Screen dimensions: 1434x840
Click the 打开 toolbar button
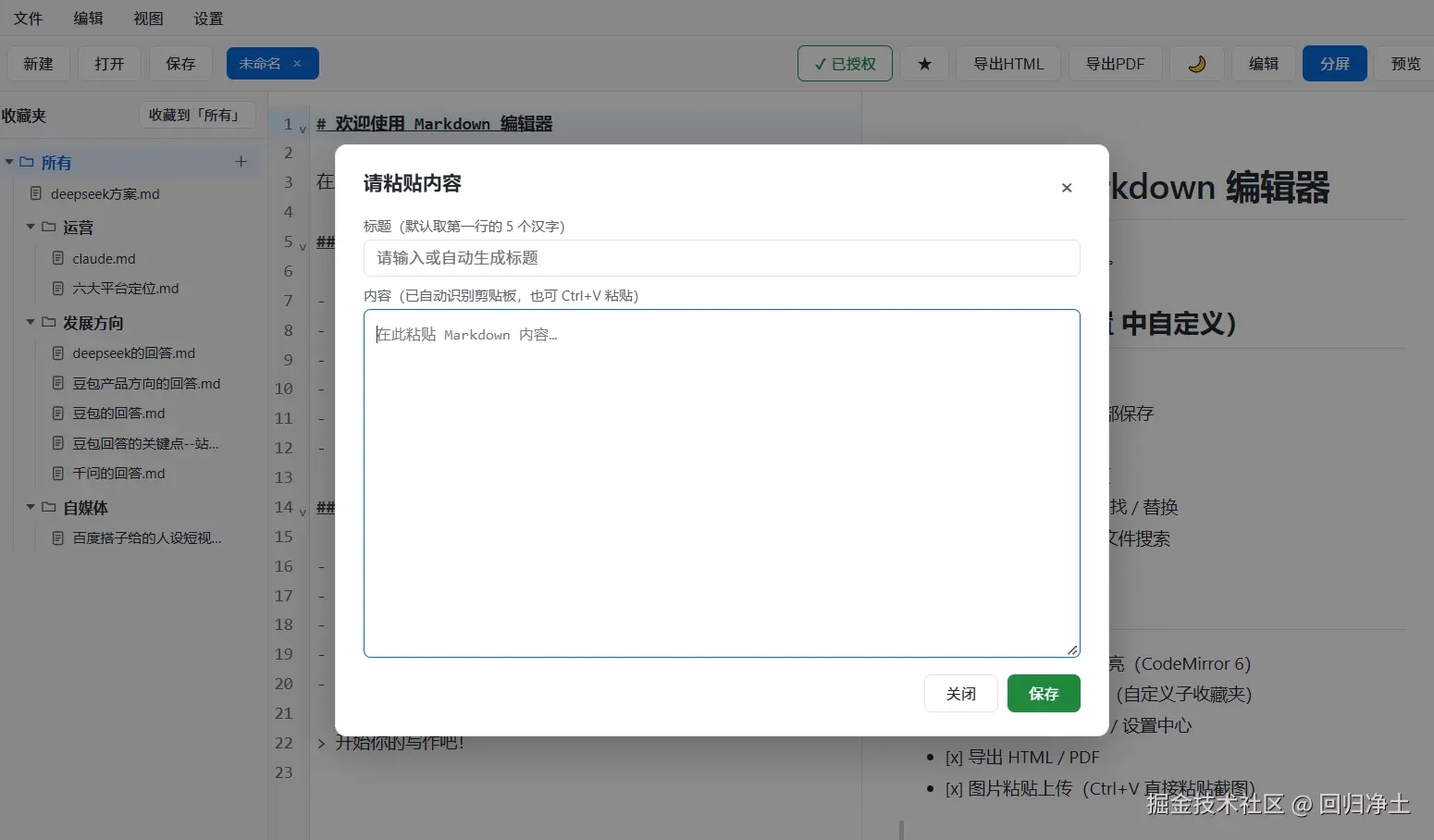(x=109, y=64)
